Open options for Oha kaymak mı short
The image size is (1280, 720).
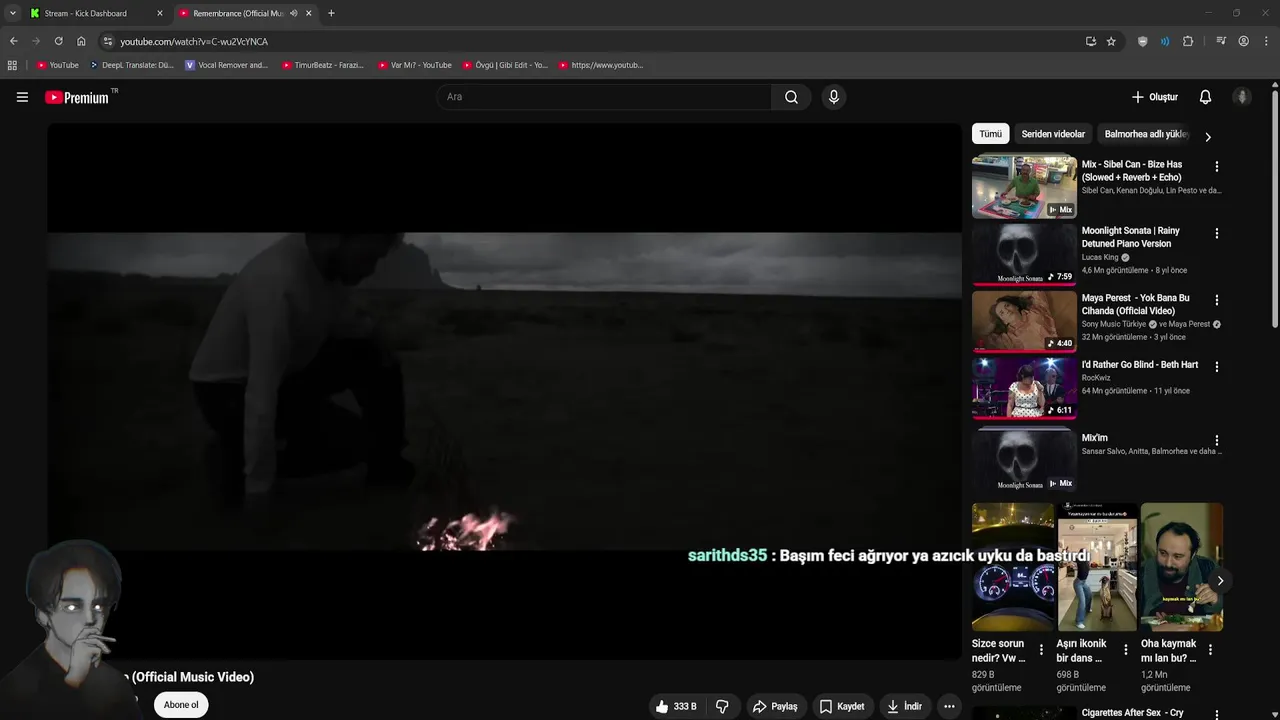[1210, 650]
